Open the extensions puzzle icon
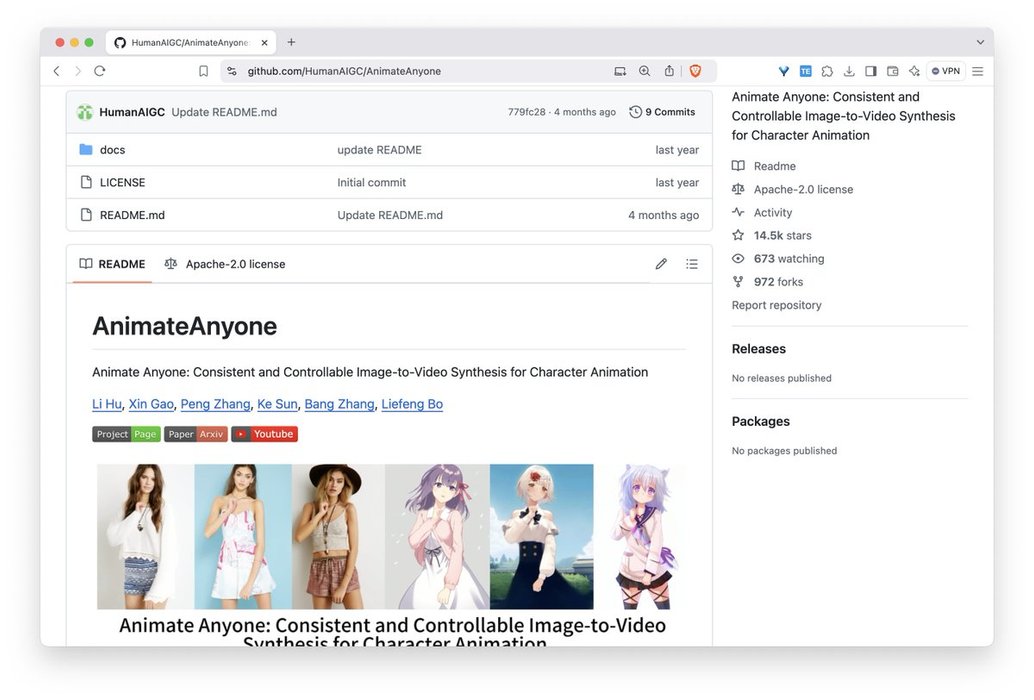The height and width of the screenshot is (700, 1034). point(827,71)
